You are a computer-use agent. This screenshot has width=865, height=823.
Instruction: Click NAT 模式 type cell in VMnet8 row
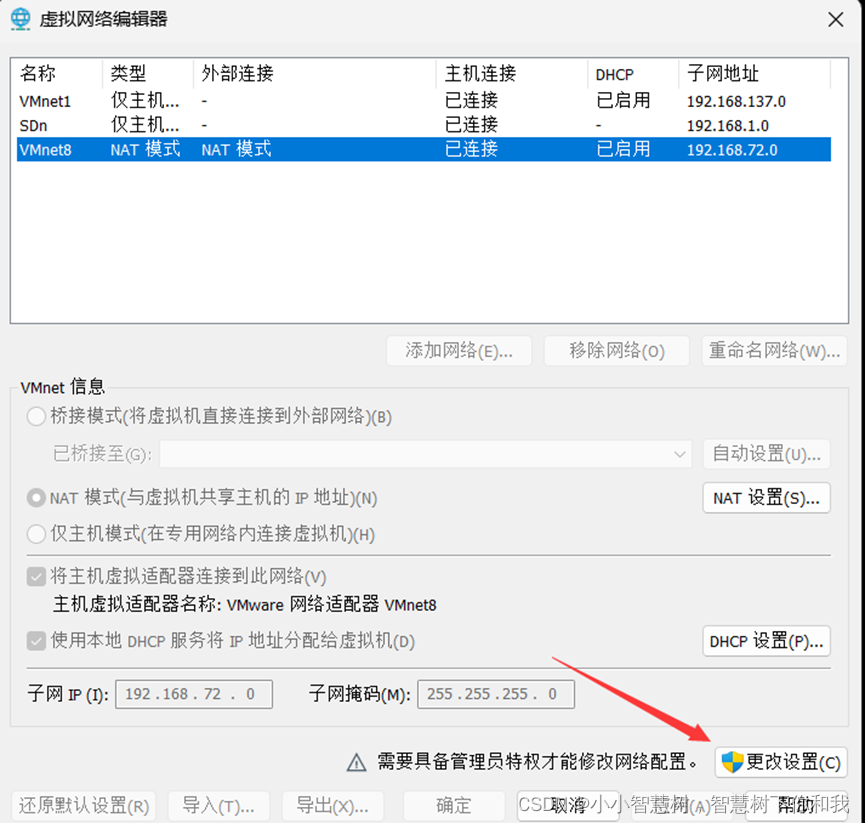coord(145,149)
